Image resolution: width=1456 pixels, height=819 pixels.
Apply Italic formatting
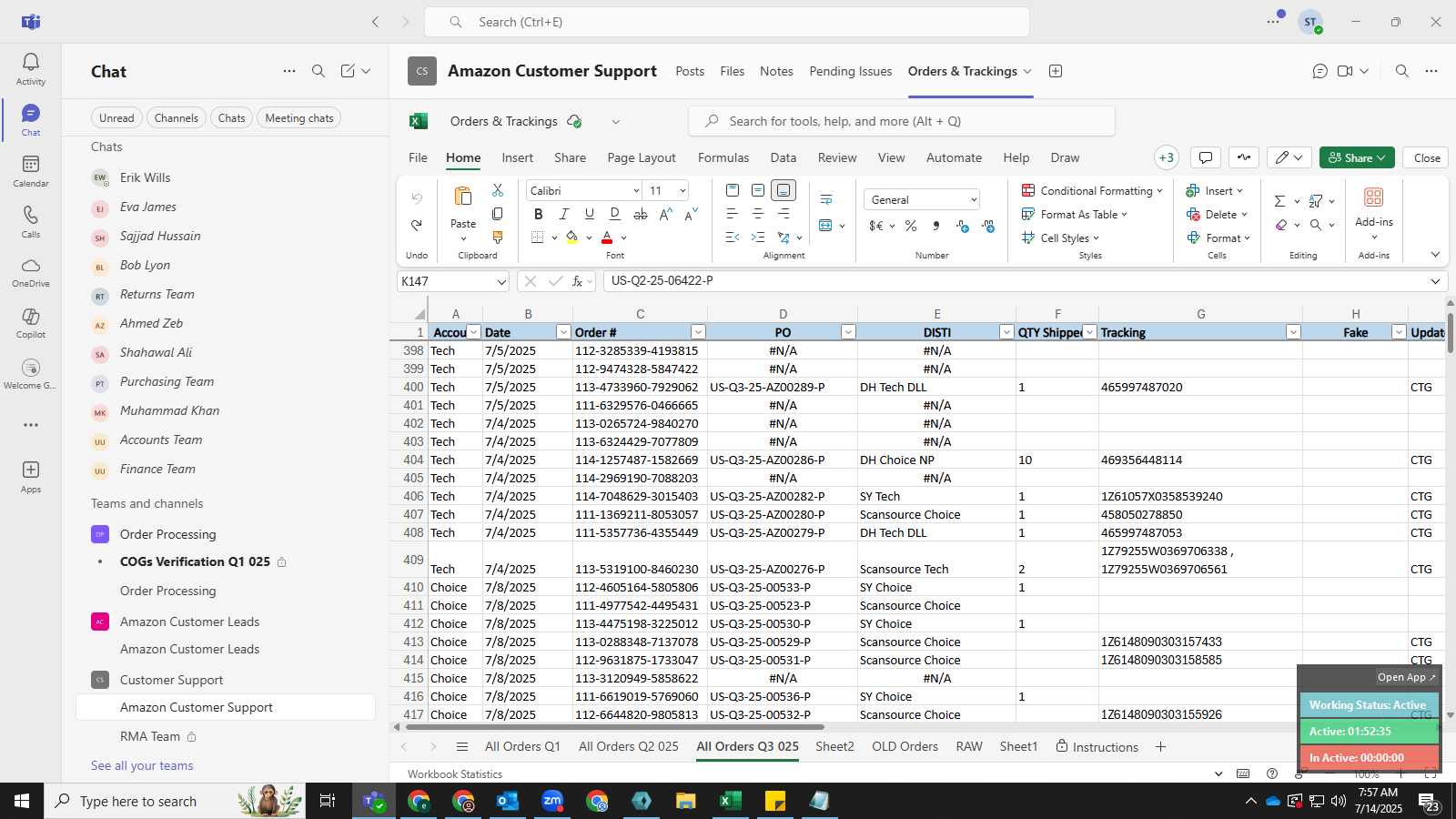tap(563, 214)
